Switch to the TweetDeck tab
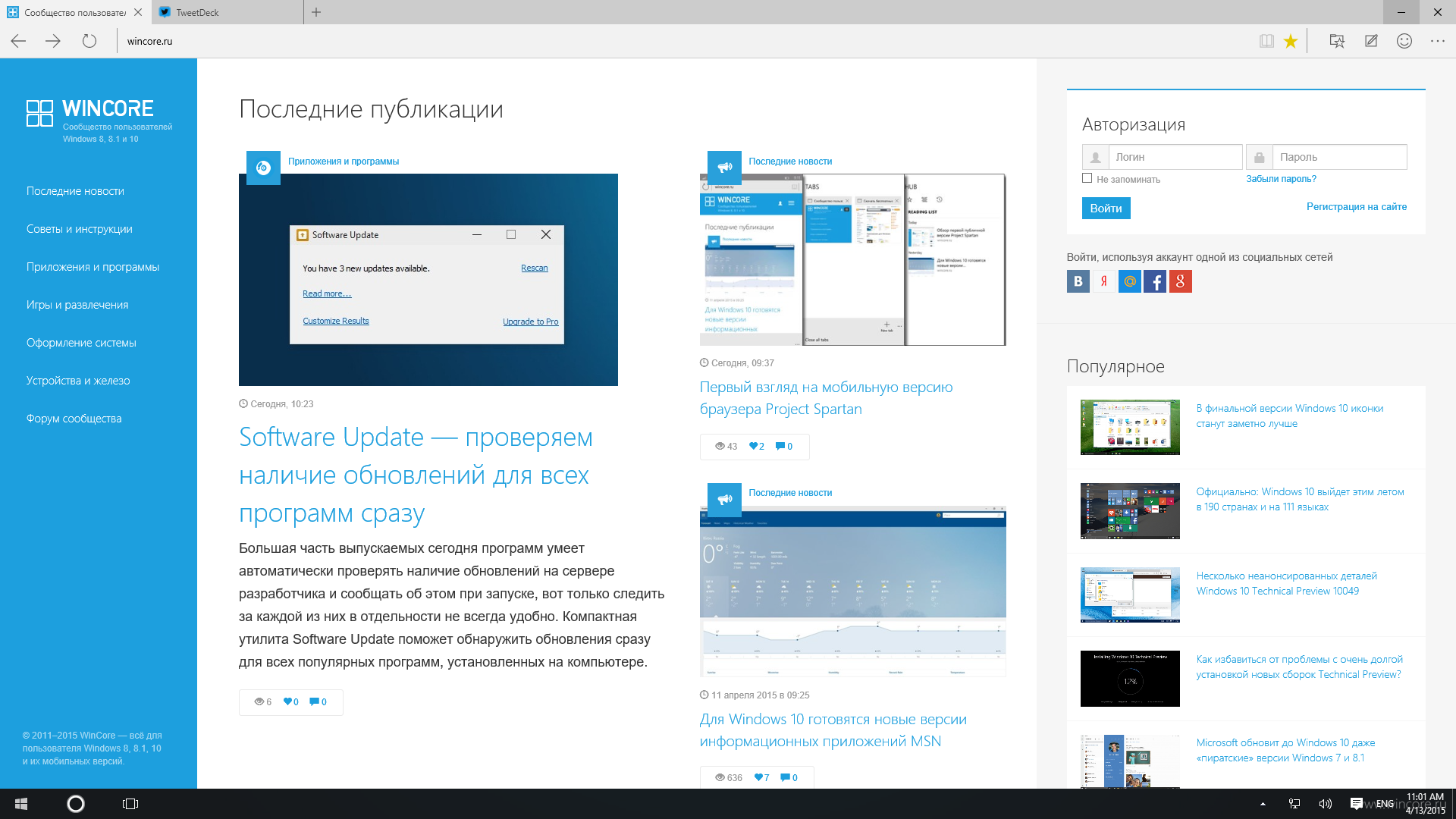 coord(227,12)
